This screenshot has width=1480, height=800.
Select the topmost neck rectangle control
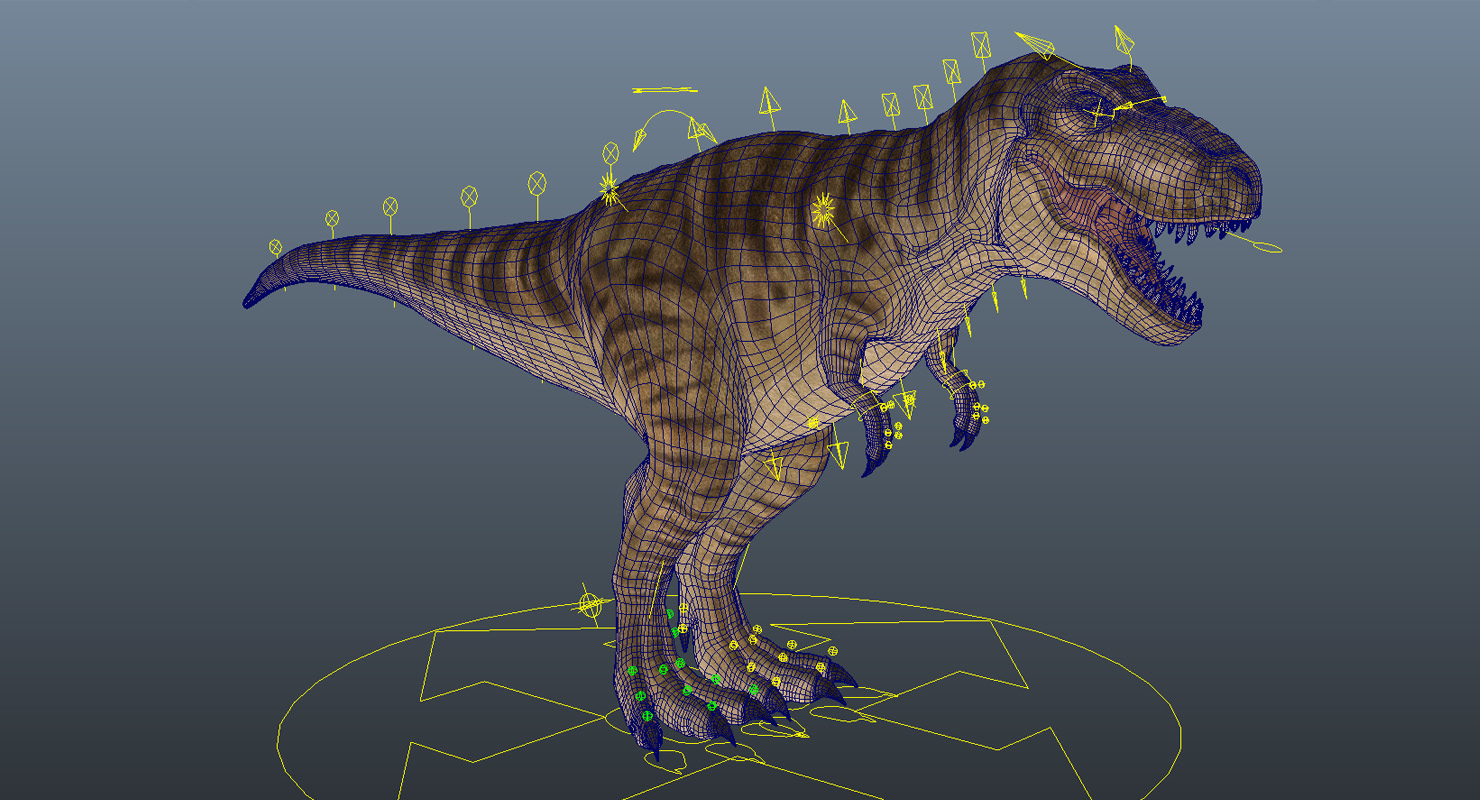point(980,44)
